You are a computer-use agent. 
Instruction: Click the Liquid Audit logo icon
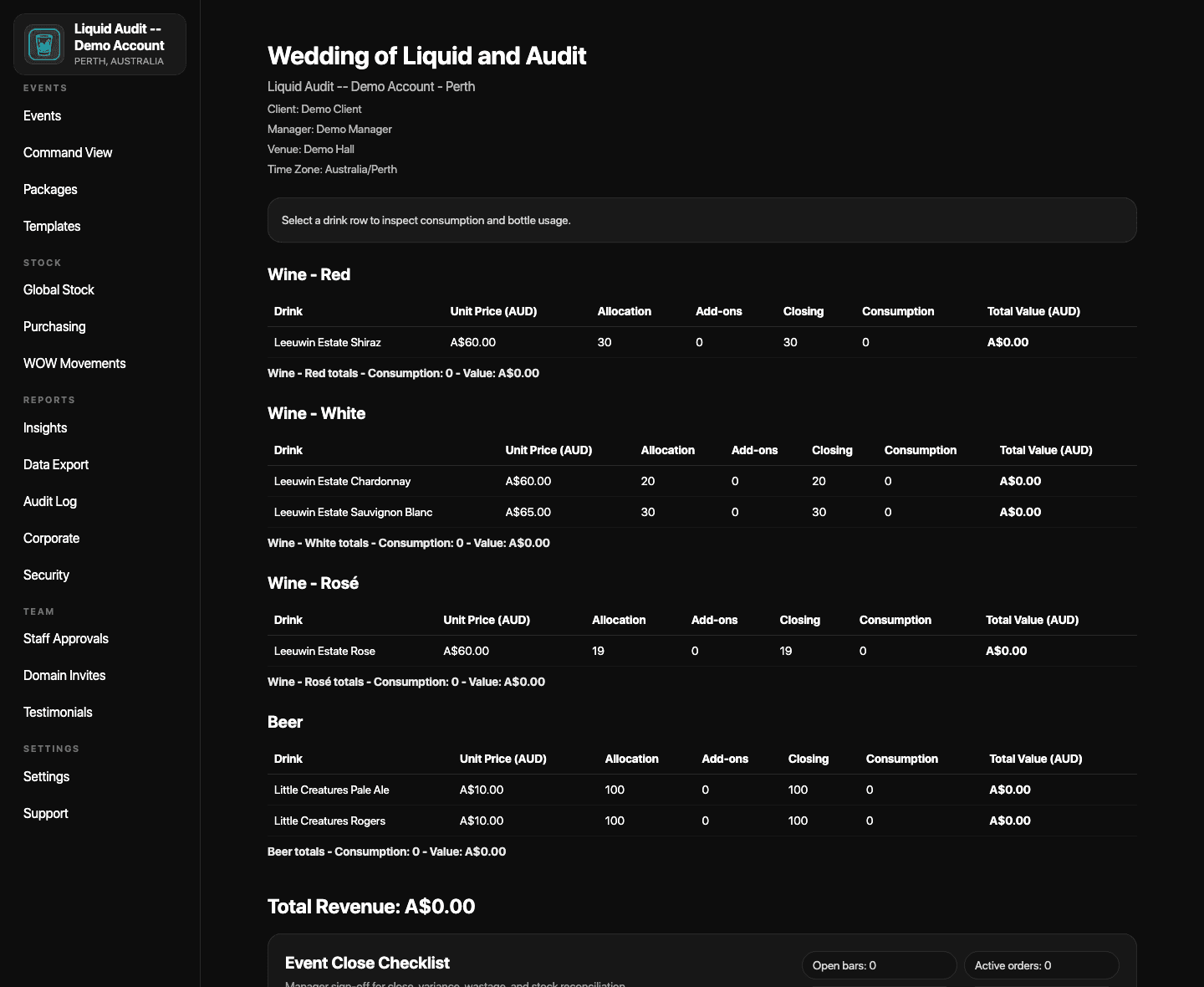tap(44, 44)
